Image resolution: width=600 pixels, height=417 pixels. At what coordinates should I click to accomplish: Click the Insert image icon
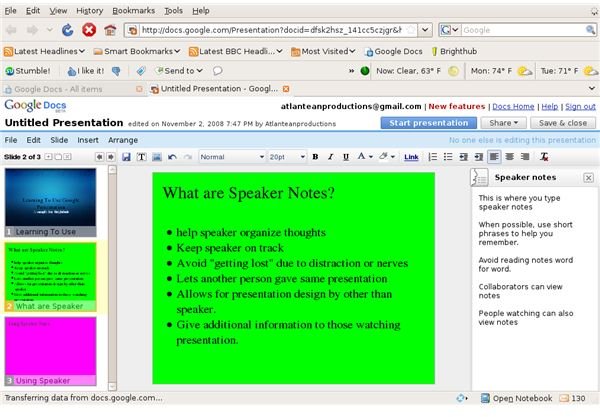[x=157, y=157]
